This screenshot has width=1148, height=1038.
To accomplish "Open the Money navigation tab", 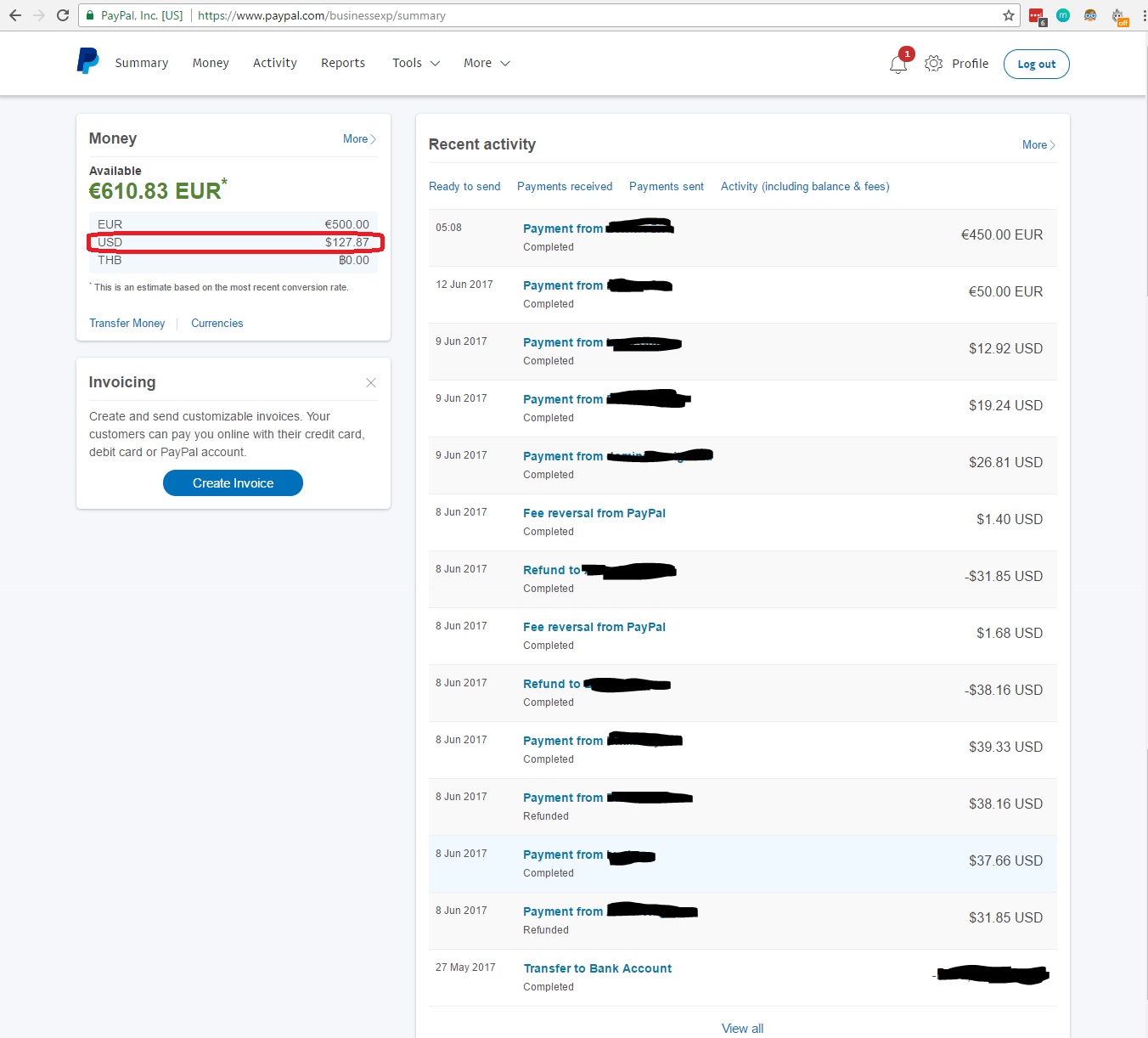I will 211,63.
